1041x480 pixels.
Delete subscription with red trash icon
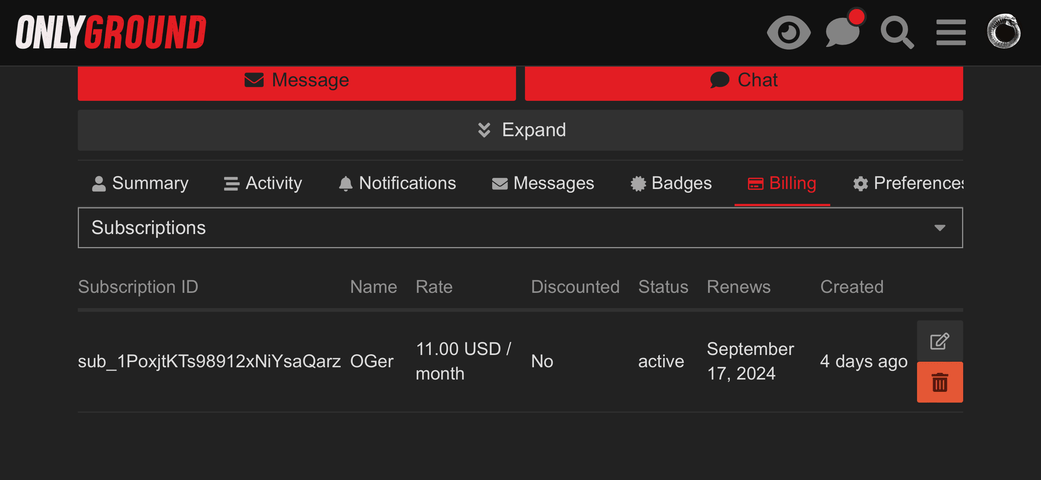[939, 382]
